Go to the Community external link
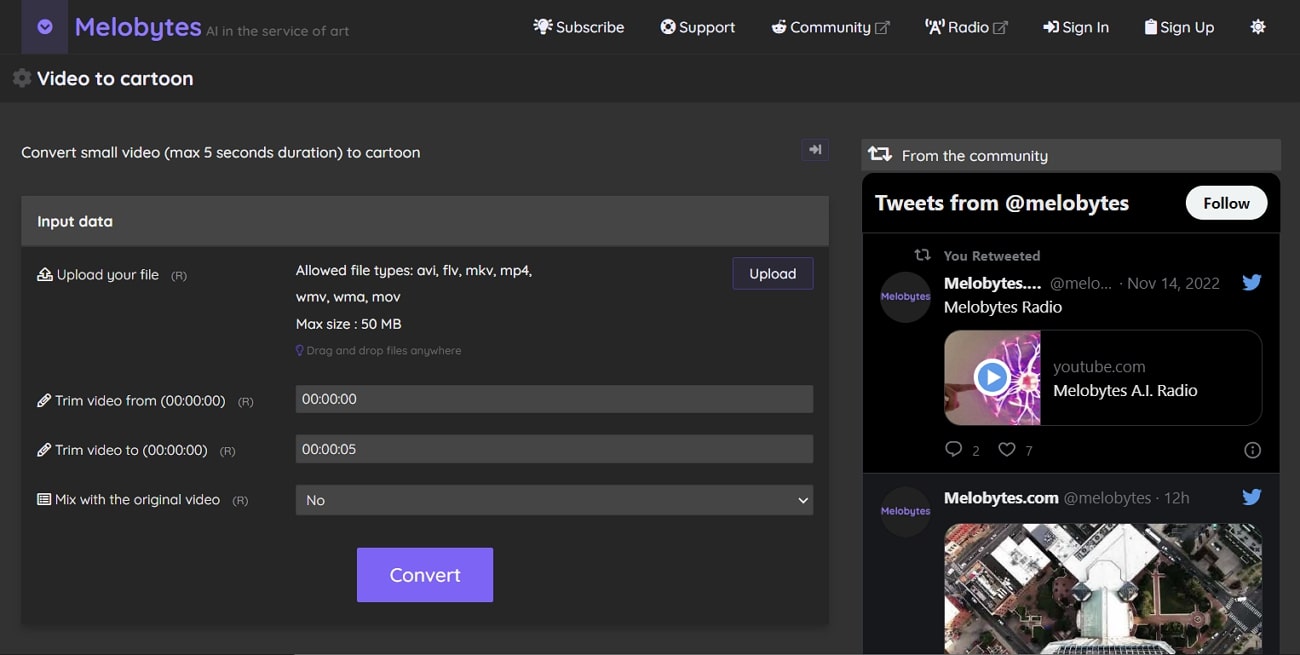 point(830,27)
